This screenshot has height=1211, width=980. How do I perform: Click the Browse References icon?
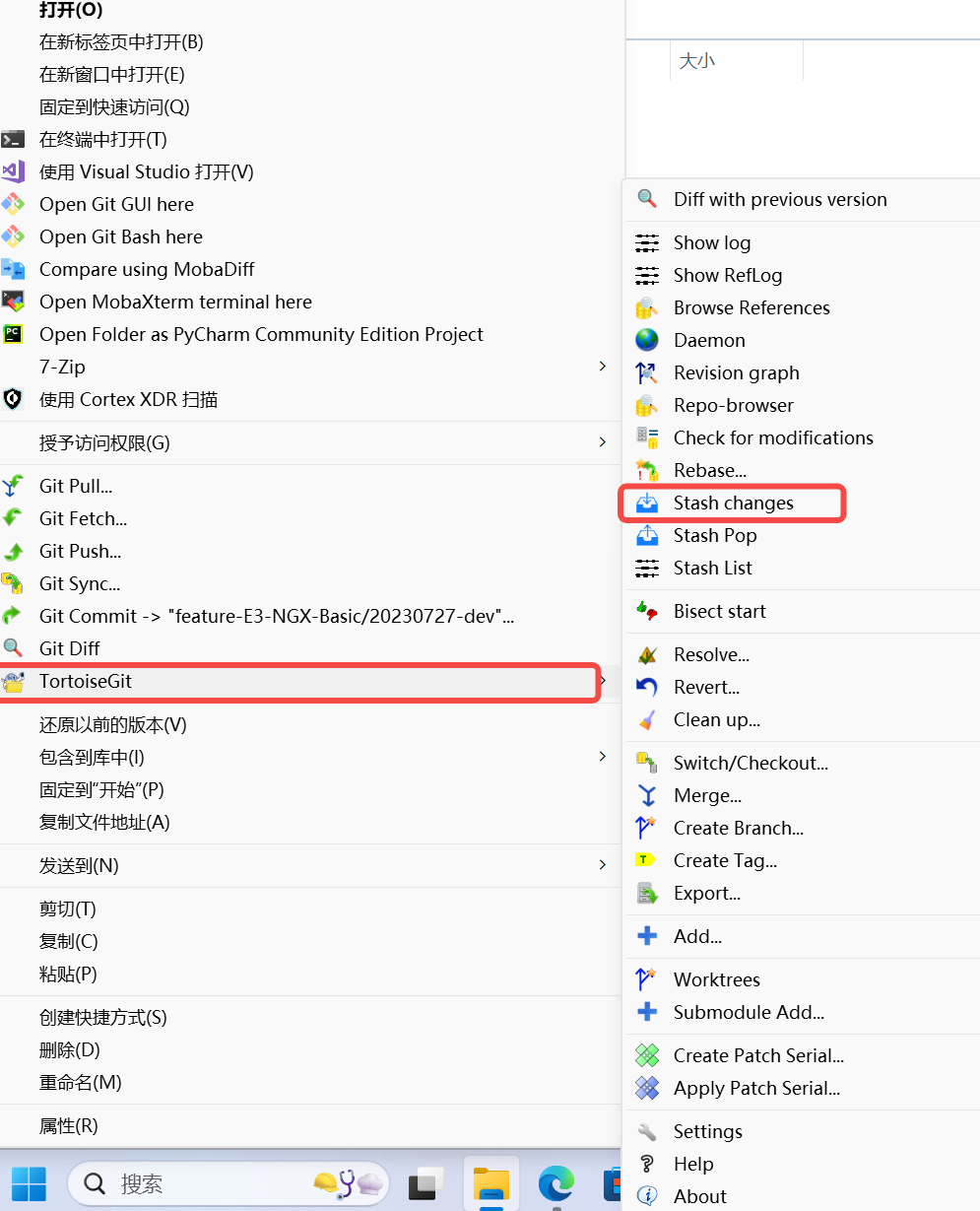point(647,307)
